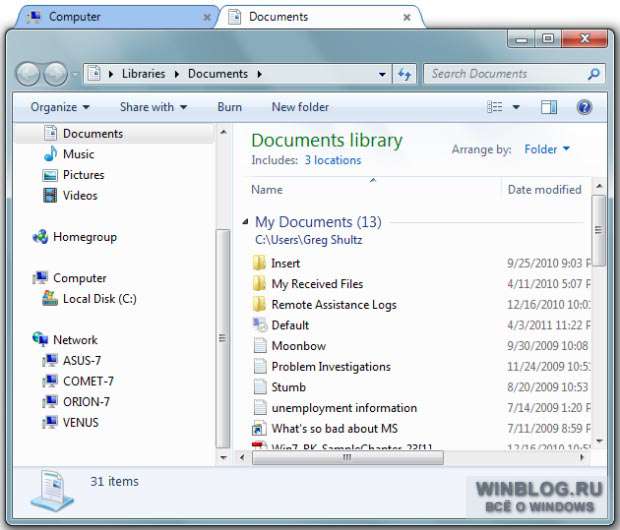Close the Computer tab
This screenshot has width=620, height=530.
207,17
